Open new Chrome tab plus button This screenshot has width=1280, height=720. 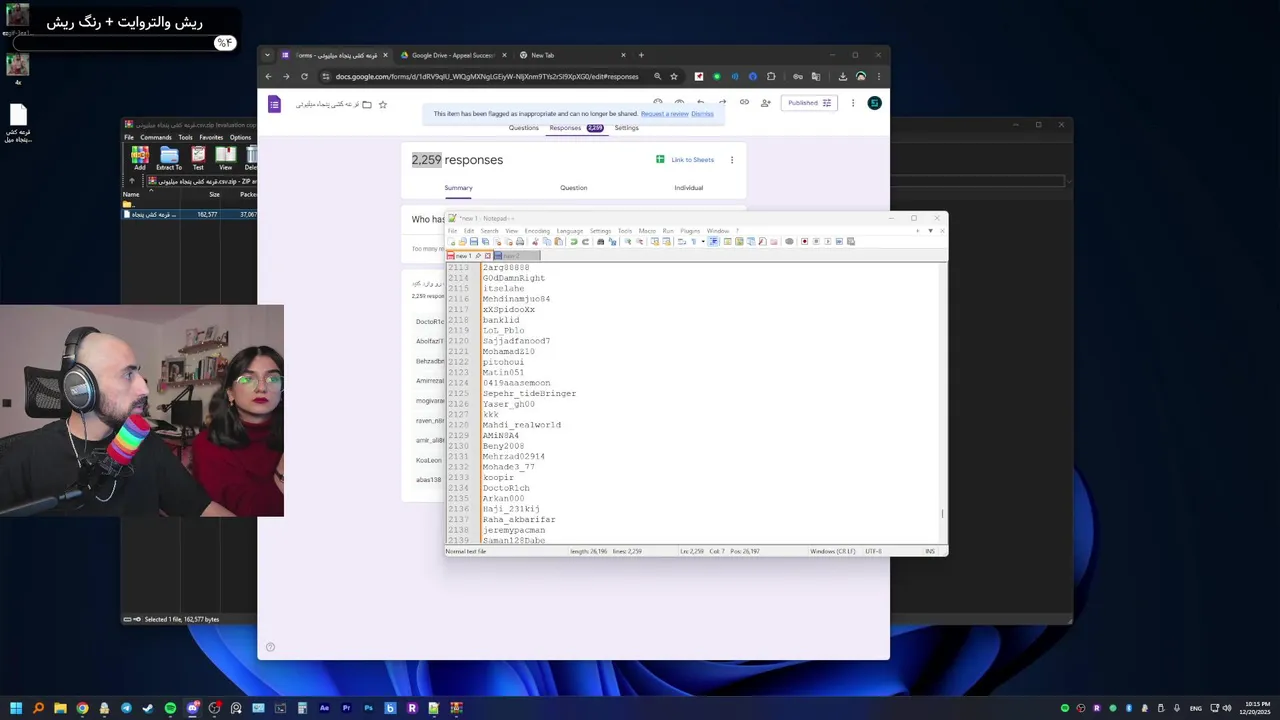[641, 55]
